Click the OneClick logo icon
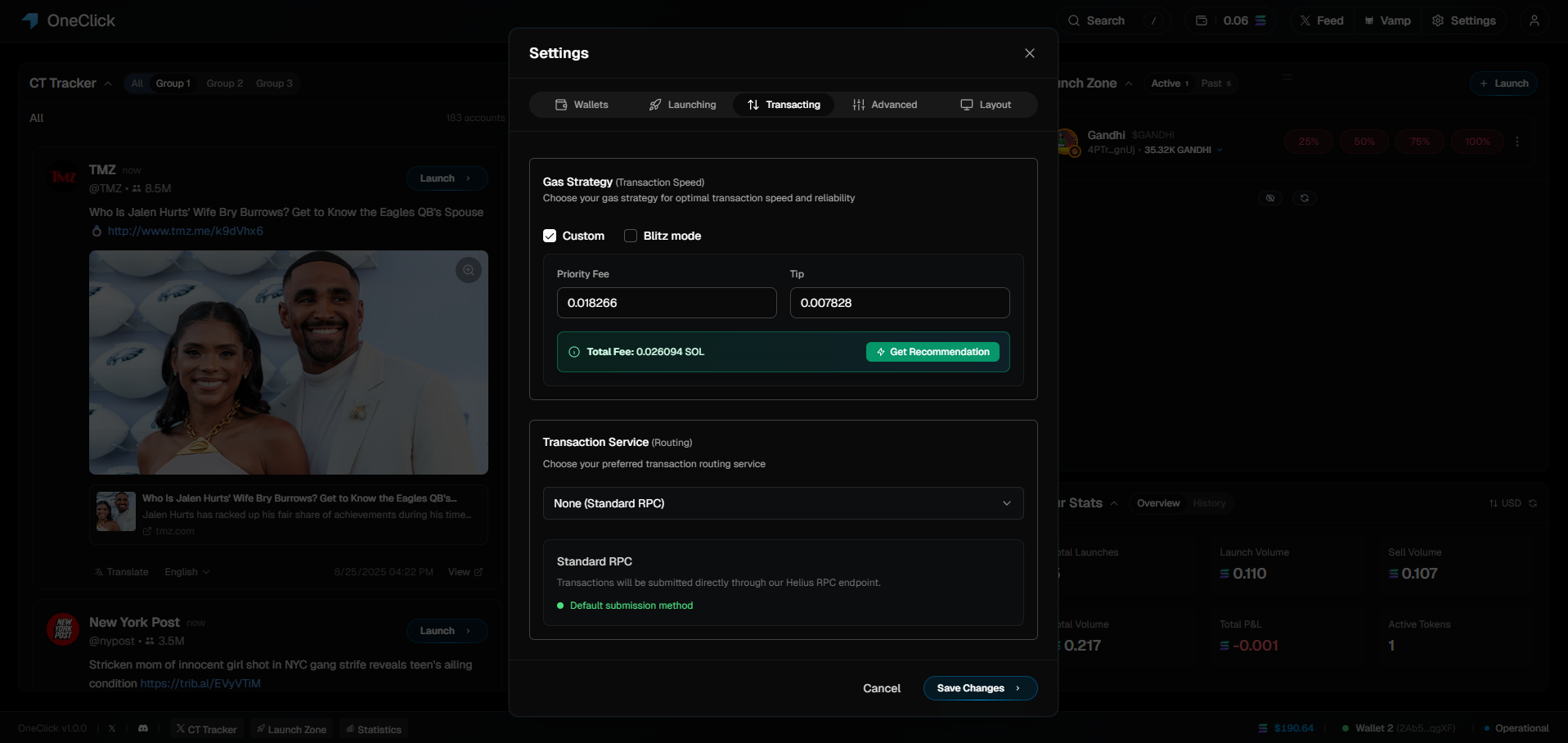1568x743 pixels. [x=30, y=20]
